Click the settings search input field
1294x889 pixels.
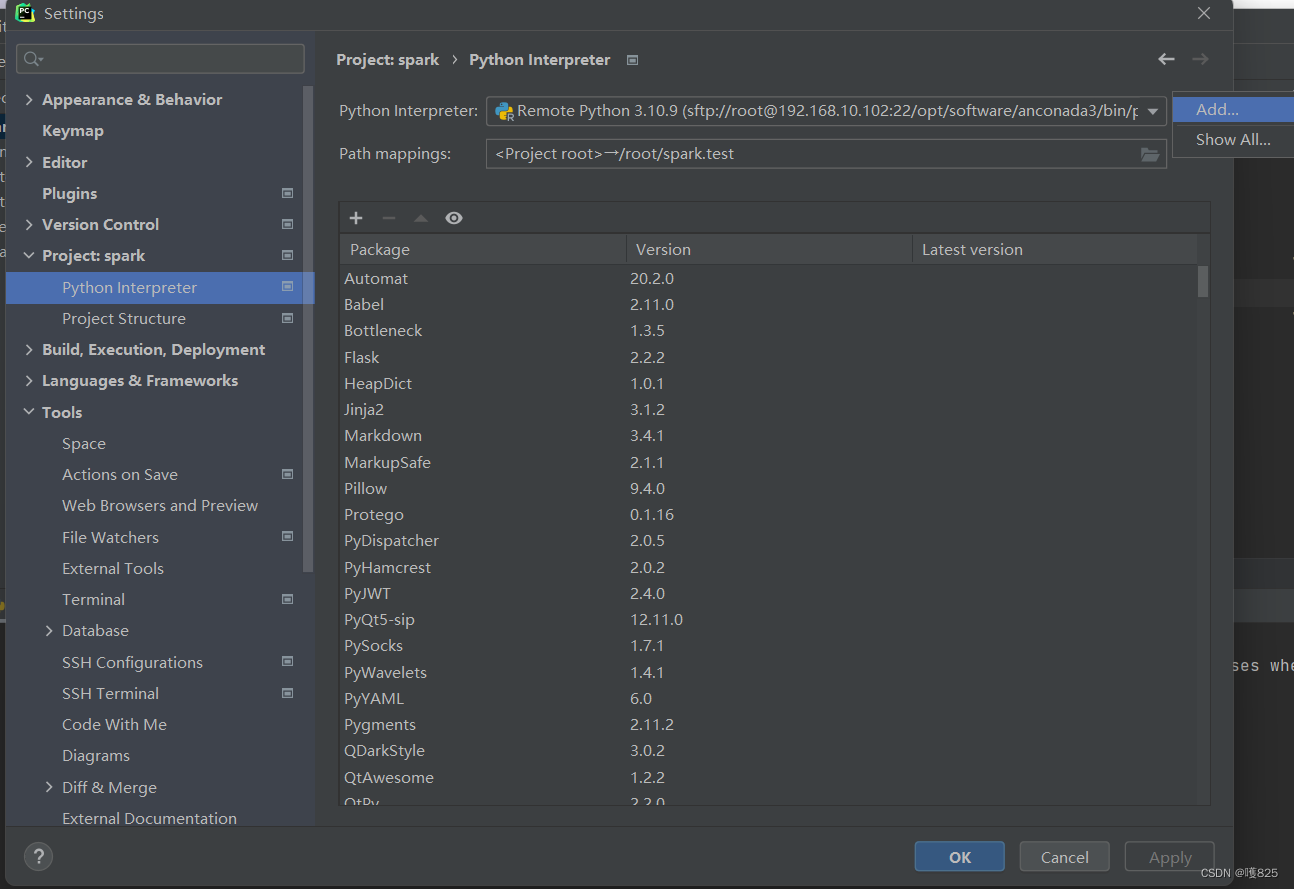point(160,59)
